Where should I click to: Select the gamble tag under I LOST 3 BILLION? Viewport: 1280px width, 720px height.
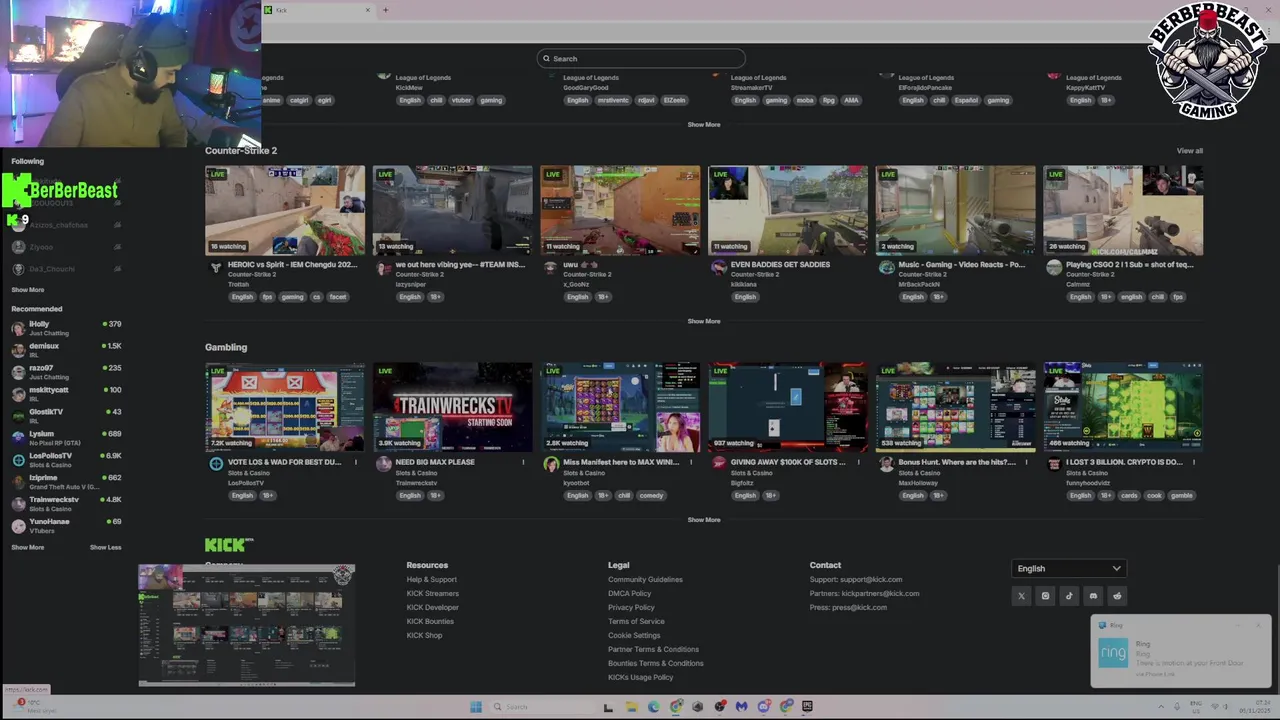(1182, 495)
